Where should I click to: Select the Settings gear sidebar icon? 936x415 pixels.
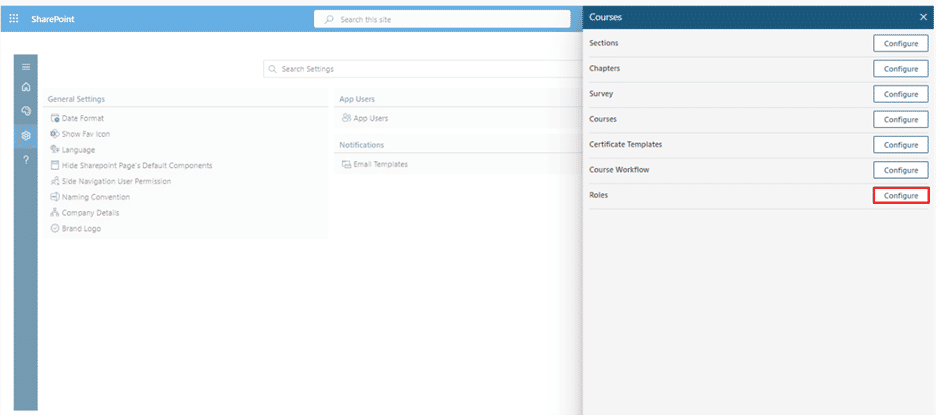[26, 136]
